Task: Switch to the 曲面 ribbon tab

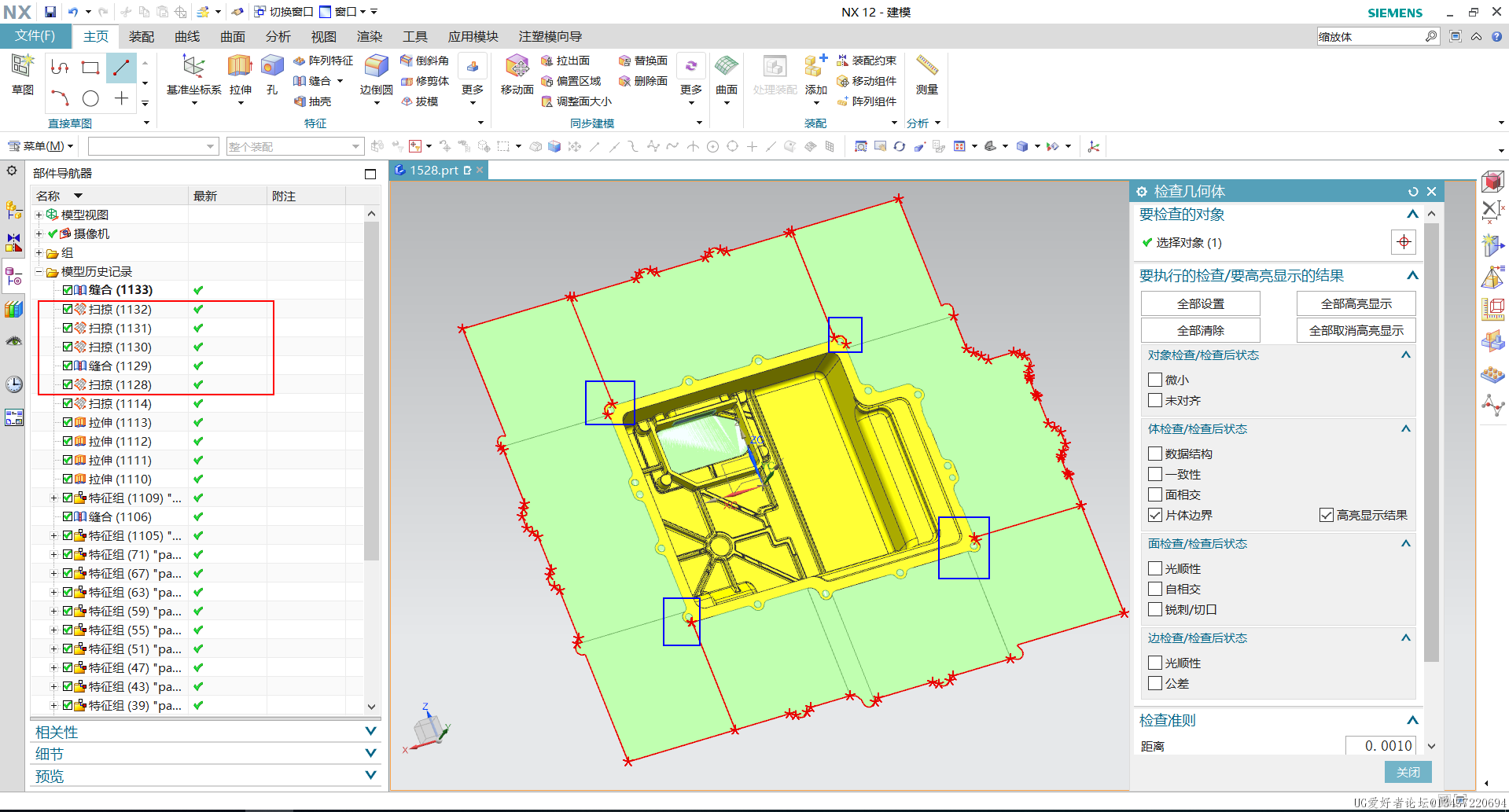Action: pyautogui.click(x=233, y=36)
